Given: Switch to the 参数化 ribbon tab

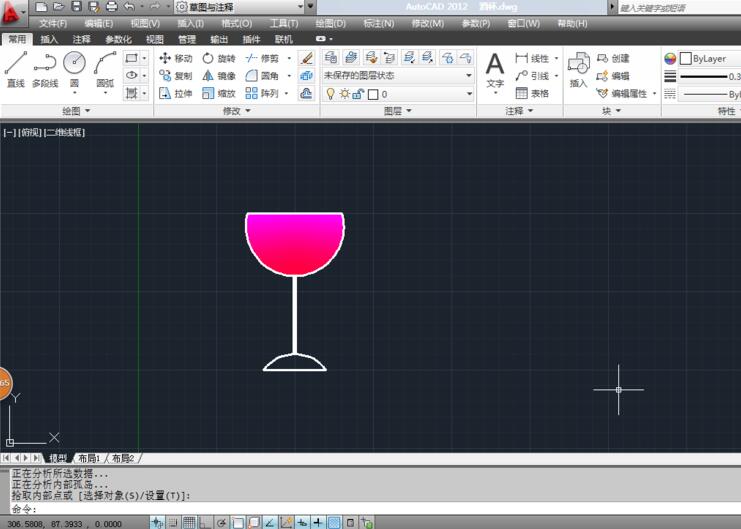Looking at the screenshot, I should [x=118, y=39].
